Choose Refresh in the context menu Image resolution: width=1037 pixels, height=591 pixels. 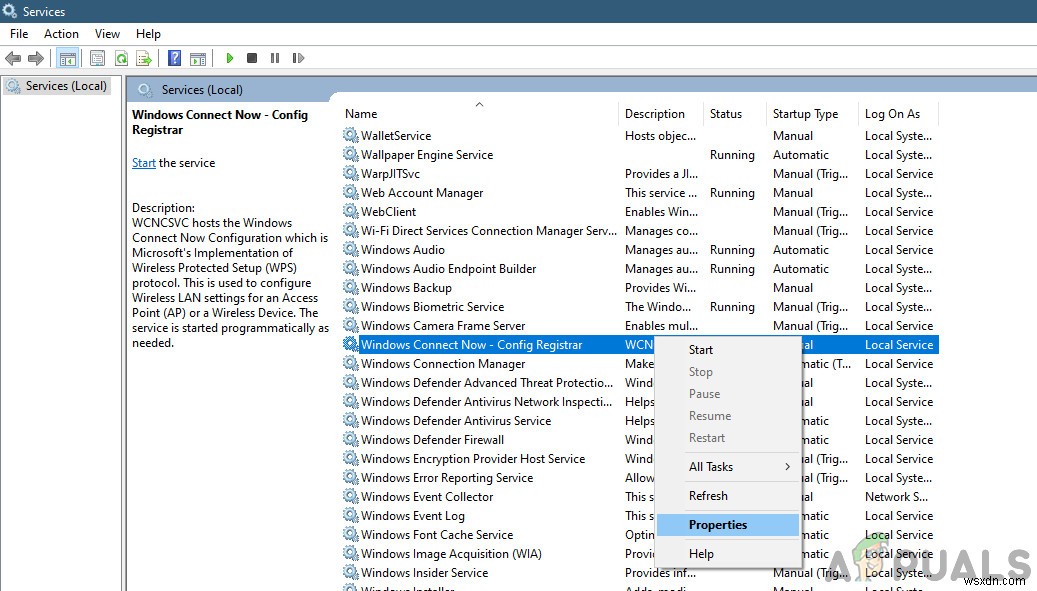tap(708, 496)
